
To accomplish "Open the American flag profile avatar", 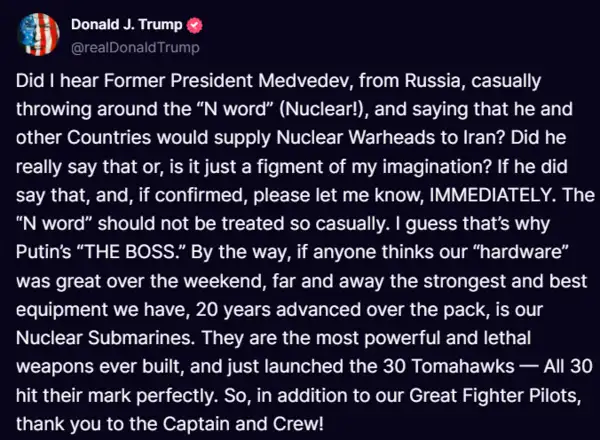I will coord(38,34).
